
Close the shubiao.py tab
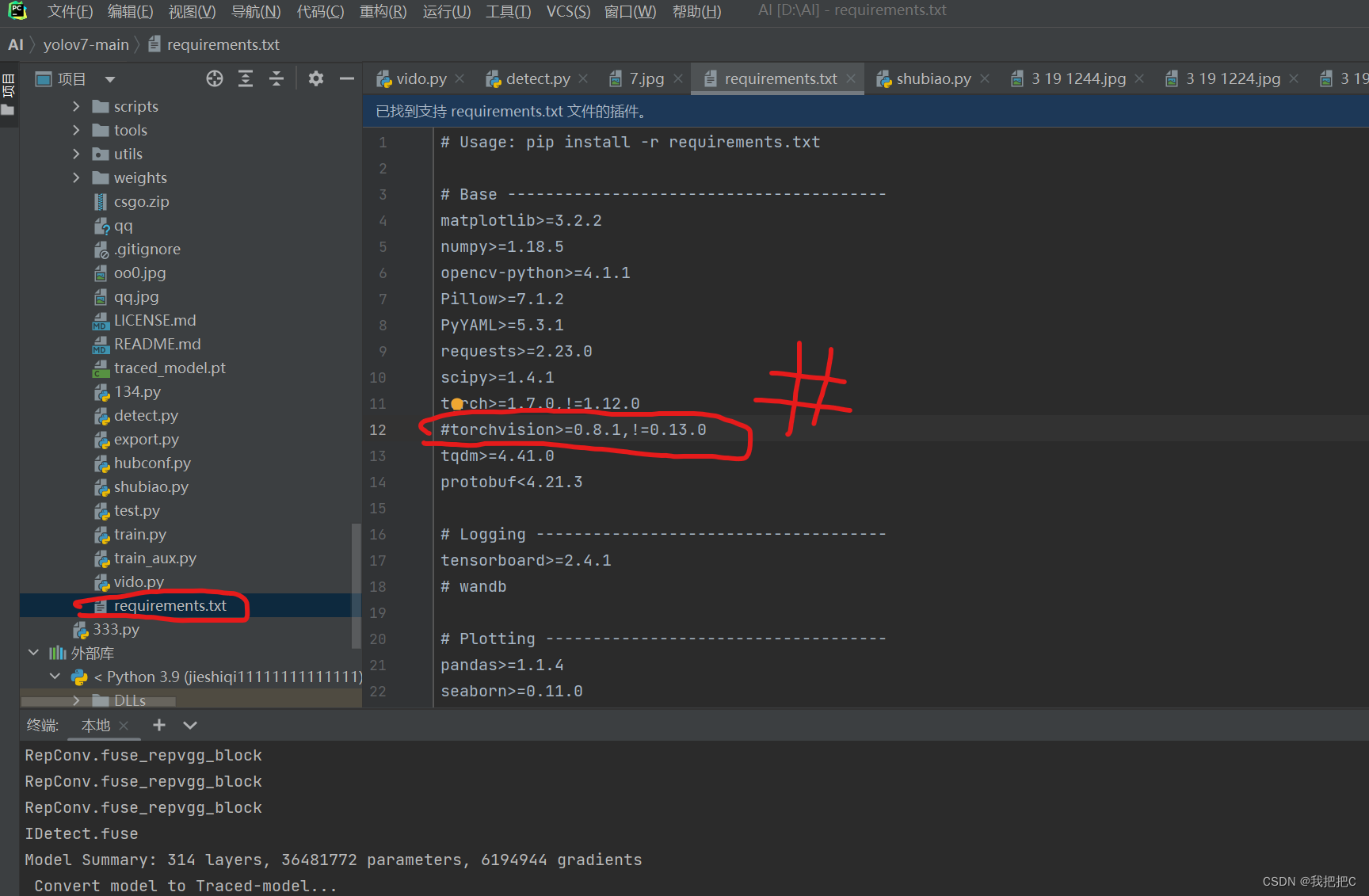pyautogui.click(x=985, y=78)
